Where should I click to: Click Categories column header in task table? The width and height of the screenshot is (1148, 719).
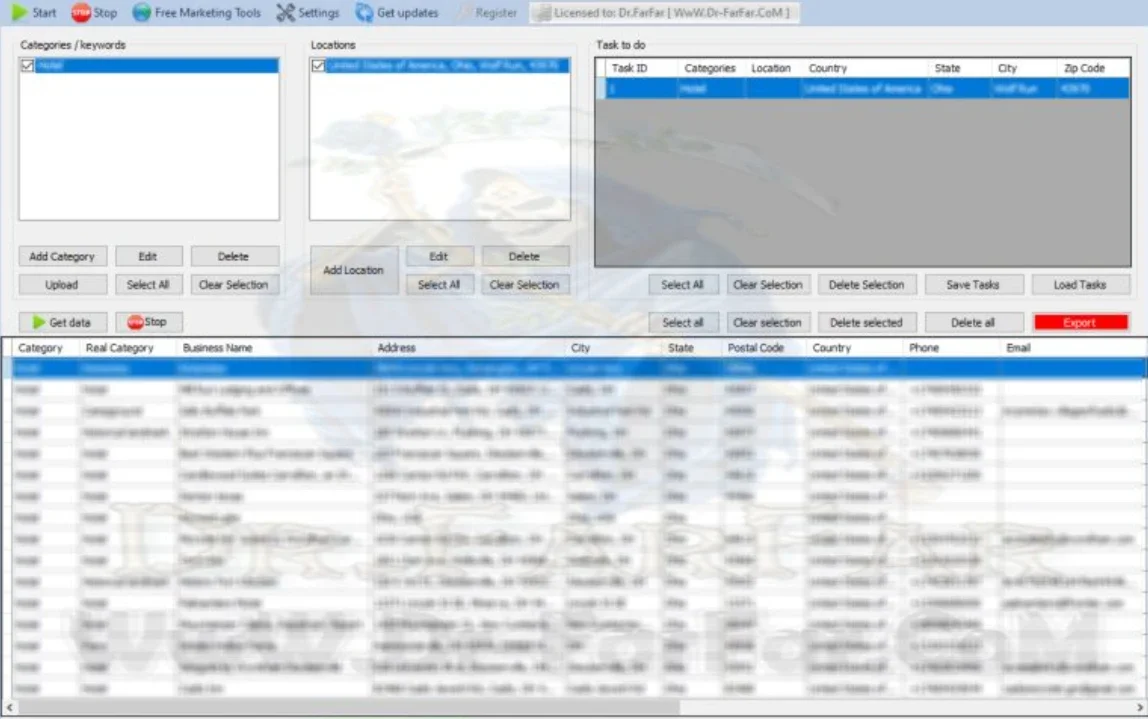coord(712,68)
